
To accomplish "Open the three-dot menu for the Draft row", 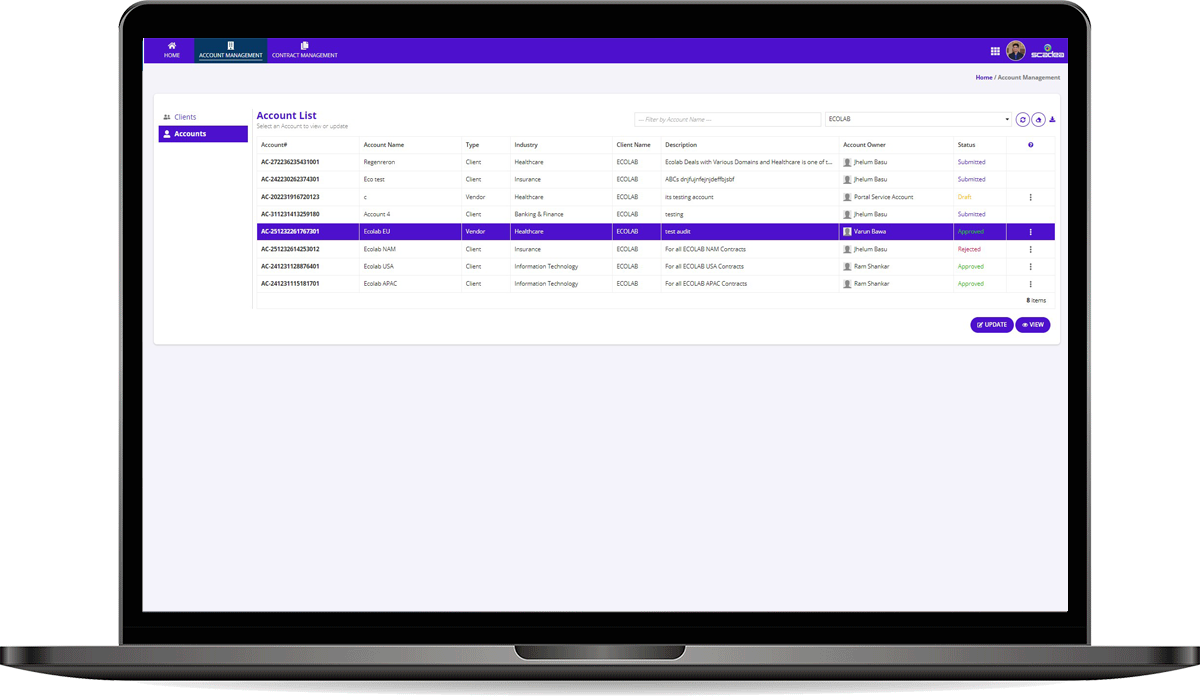I will point(1030,197).
